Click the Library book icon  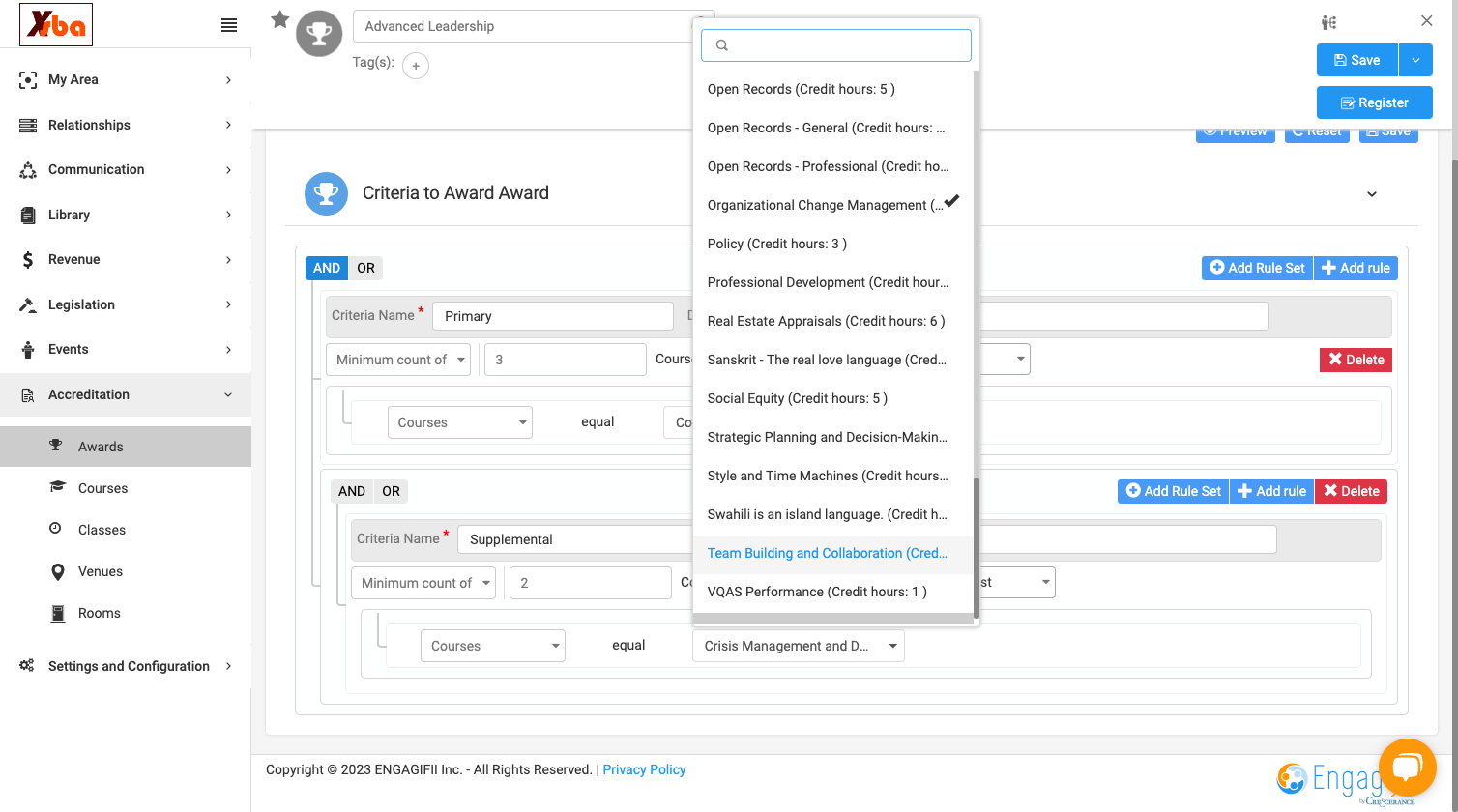[x=28, y=215]
